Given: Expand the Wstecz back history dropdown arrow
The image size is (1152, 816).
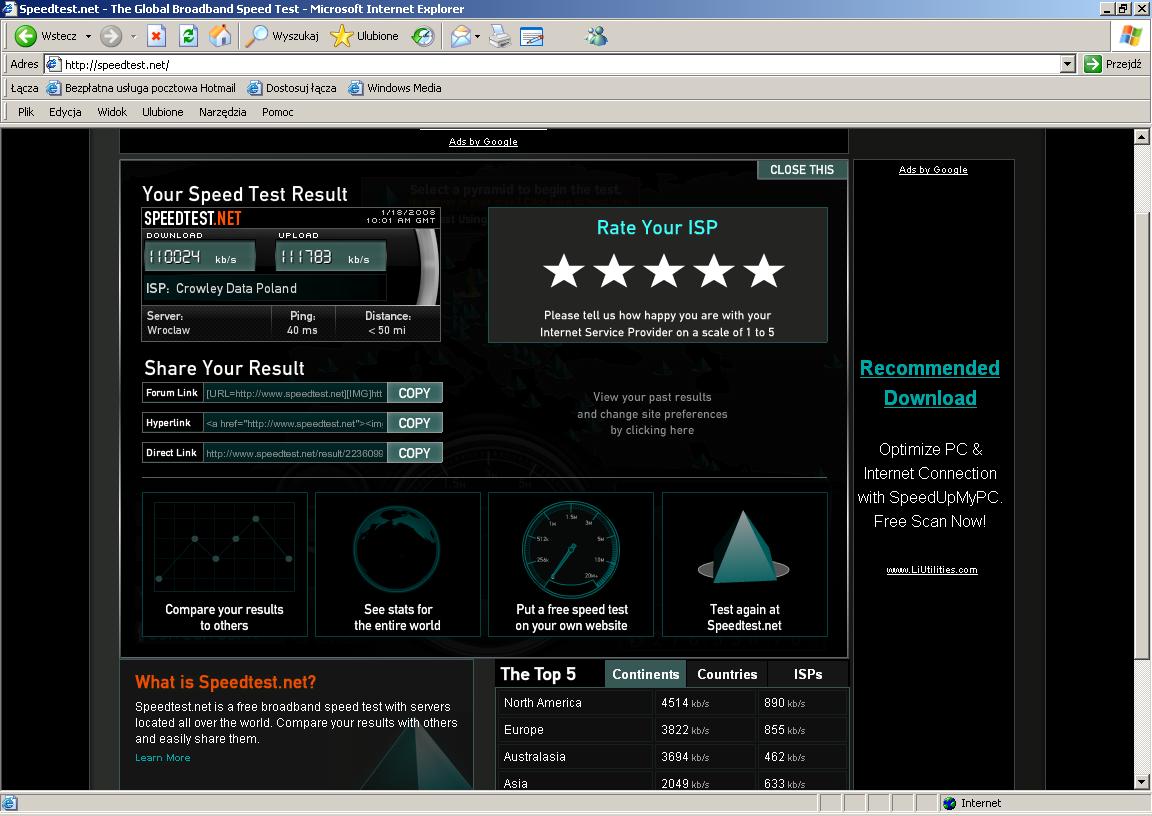Looking at the screenshot, I should tap(88, 36).
